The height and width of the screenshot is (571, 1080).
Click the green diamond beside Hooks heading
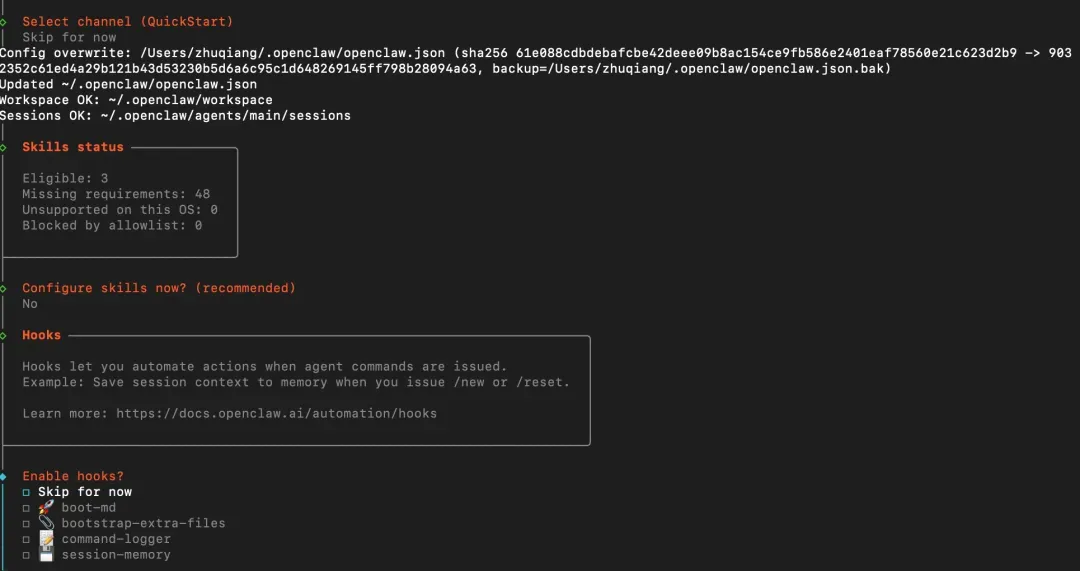pos(3,335)
